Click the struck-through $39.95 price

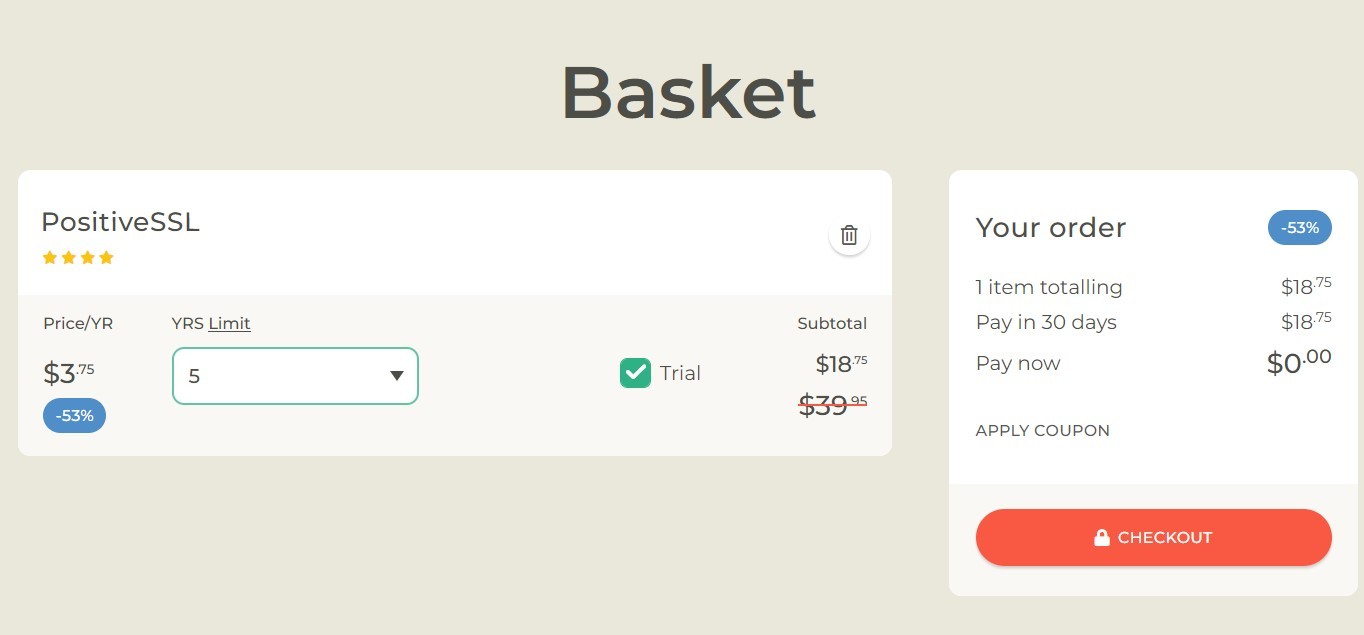pyautogui.click(x=833, y=404)
